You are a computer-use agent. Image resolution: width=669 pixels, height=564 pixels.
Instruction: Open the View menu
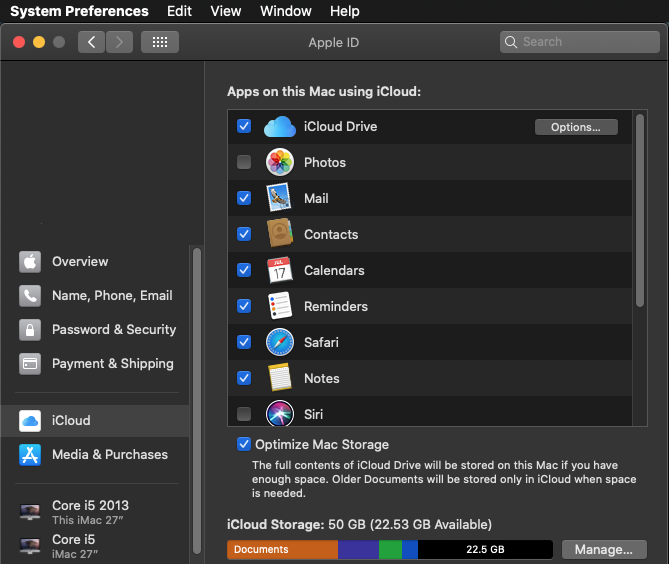click(226, 11)
